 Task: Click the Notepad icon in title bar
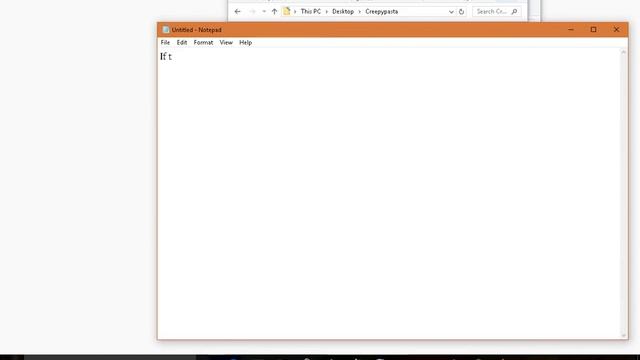166,30
